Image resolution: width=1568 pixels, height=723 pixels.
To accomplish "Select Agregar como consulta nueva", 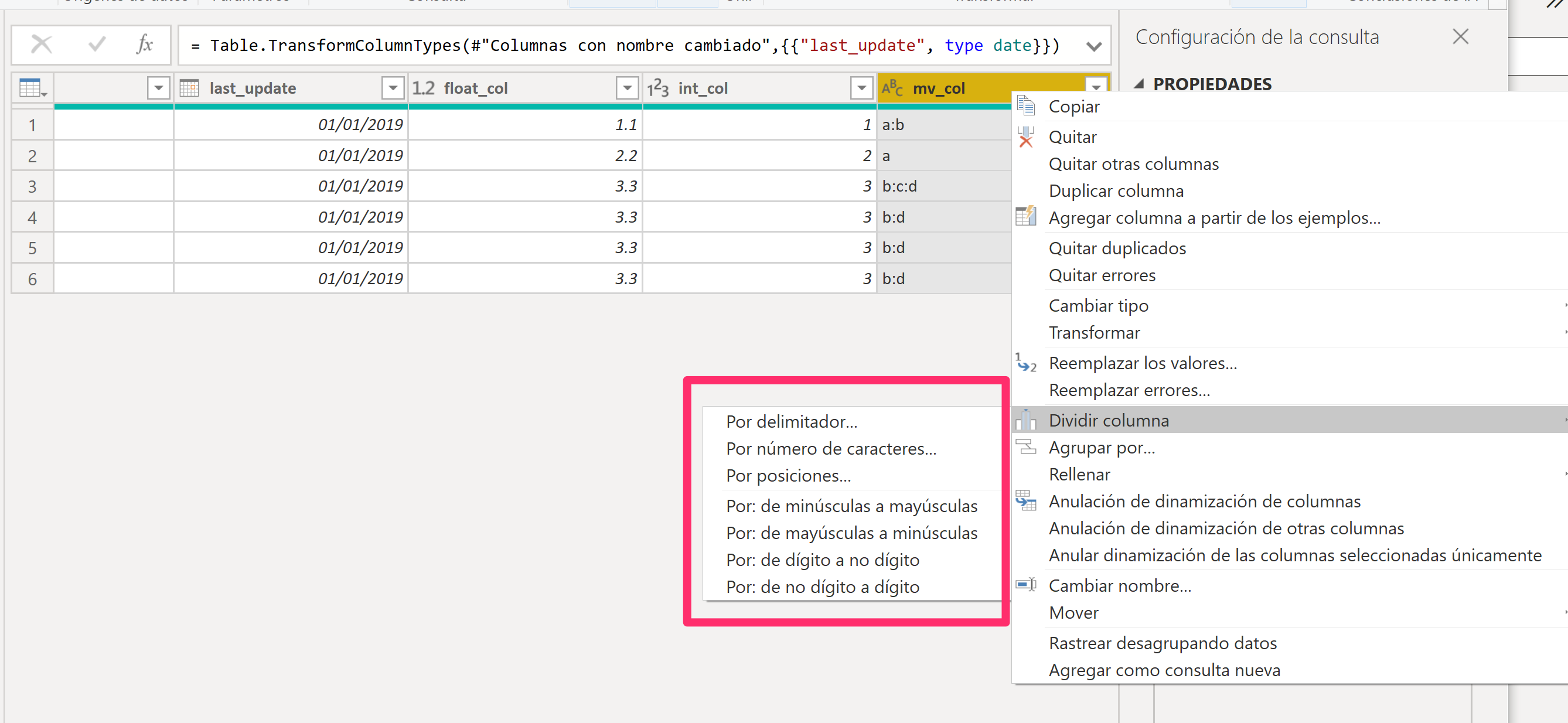I will pos(1290,670).
